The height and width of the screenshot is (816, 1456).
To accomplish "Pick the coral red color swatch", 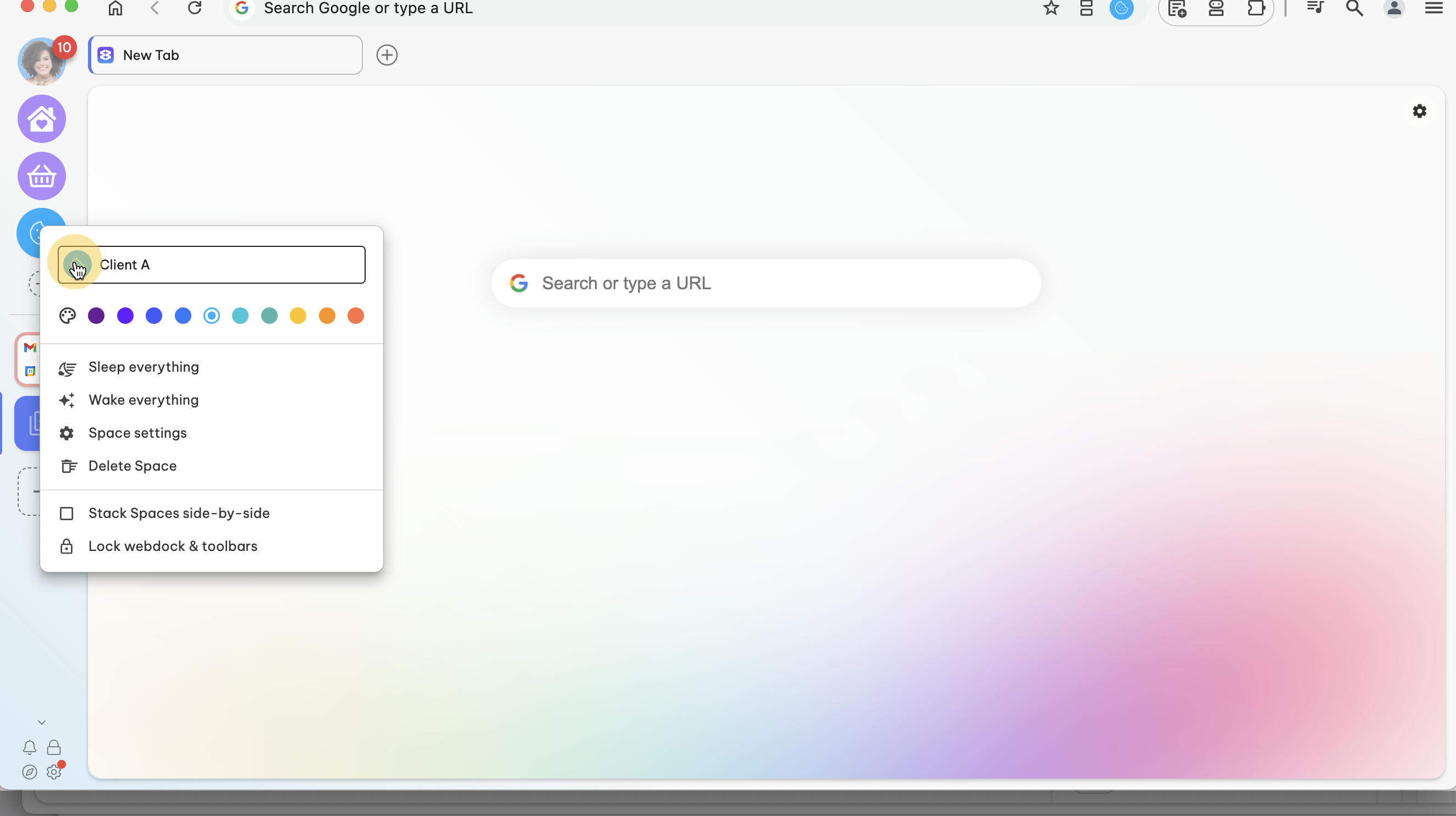I will click(x=356, y=315).
